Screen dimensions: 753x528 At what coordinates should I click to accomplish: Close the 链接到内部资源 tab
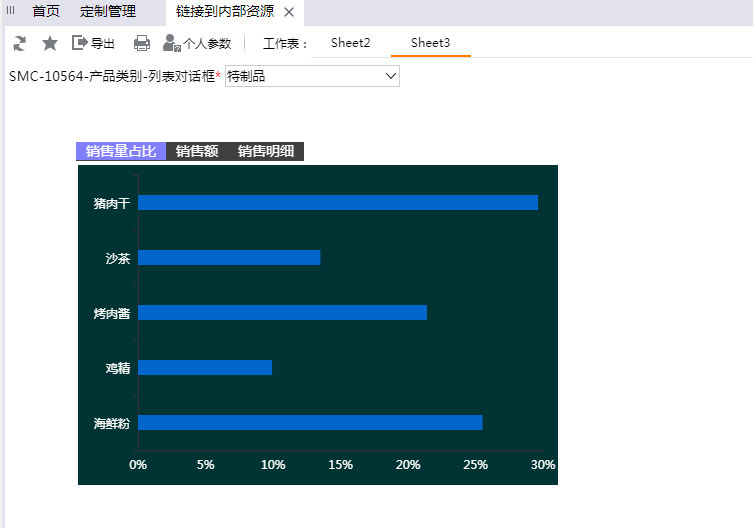pos(289,12)
